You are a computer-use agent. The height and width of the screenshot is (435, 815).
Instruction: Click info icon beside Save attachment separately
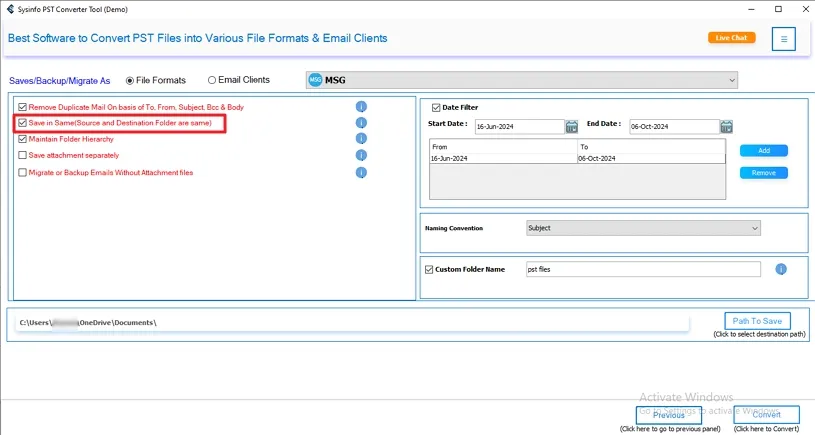pos(361,155)
